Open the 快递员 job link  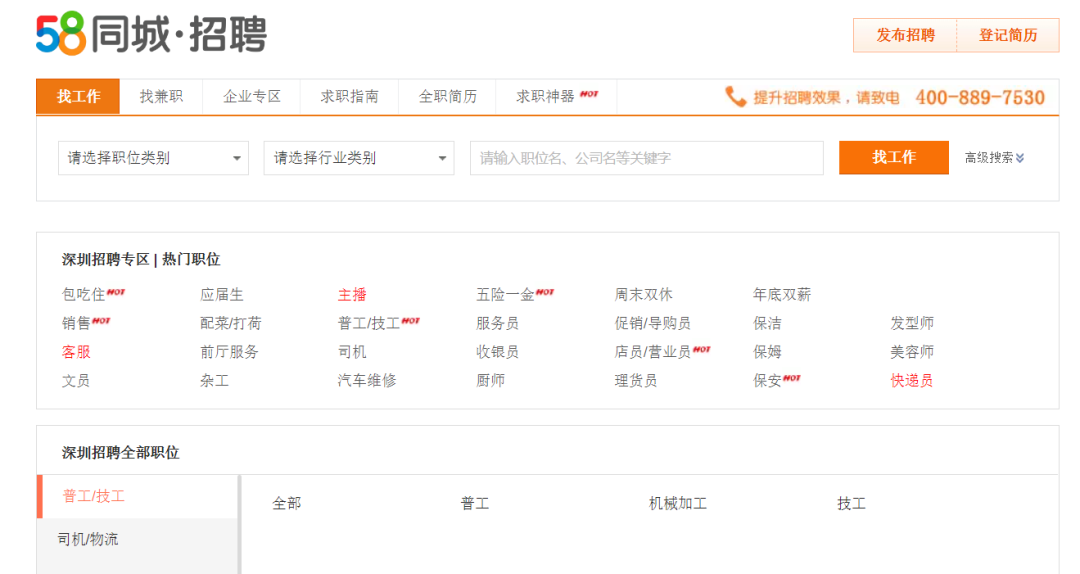click(x=911, y=381)
